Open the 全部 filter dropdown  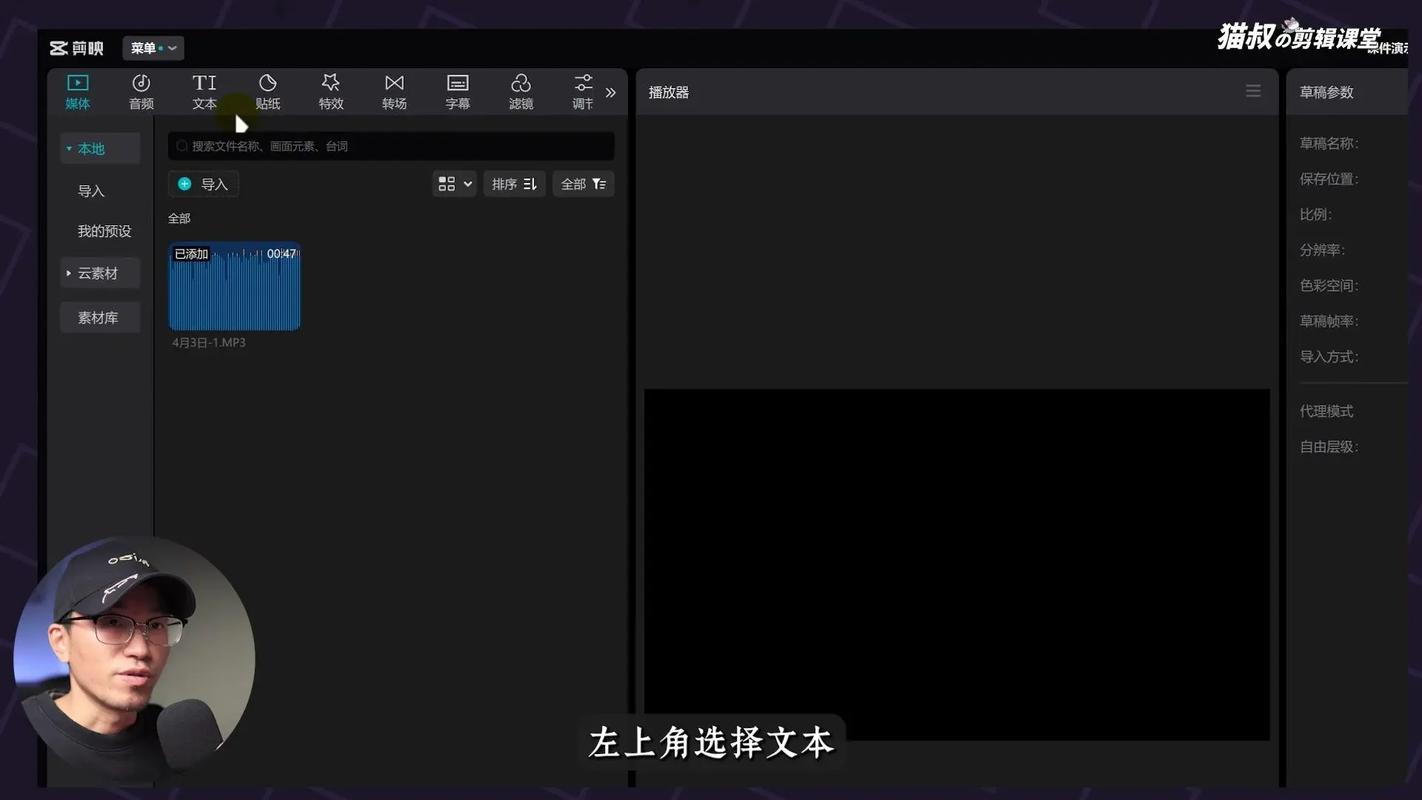coord(583,183)
